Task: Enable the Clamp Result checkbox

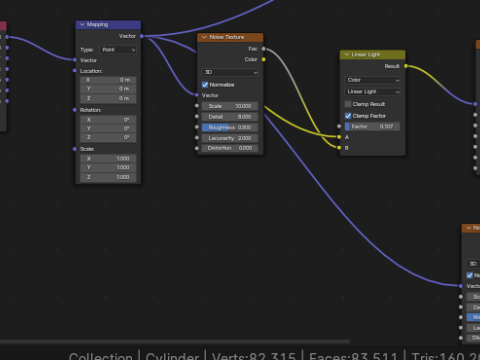Action: point(348,104)
